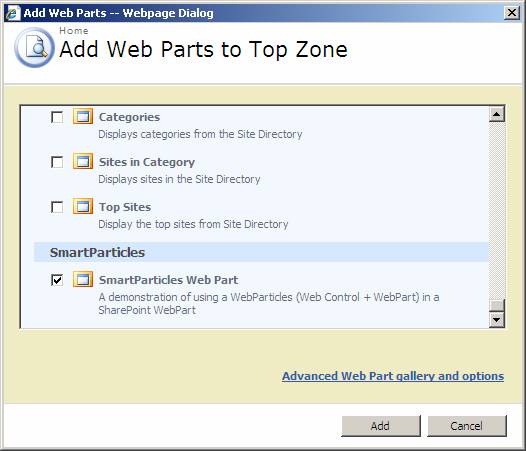Open Advanced Web Part gallery and options
Viewport: 526px width, 451px height.
tap(393, 376)
